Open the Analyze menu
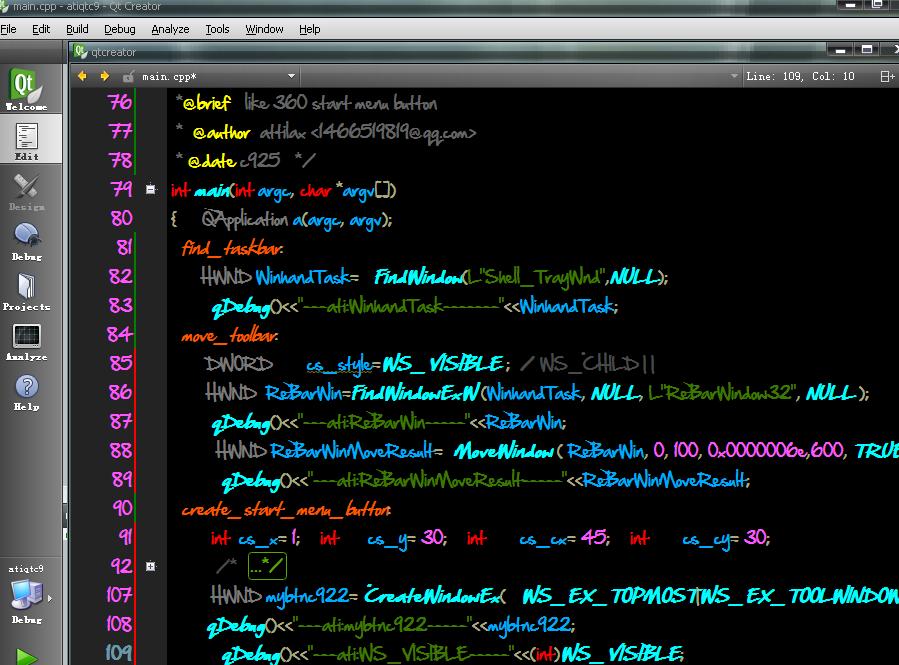 pyautogui.click(x=170, y=29)
